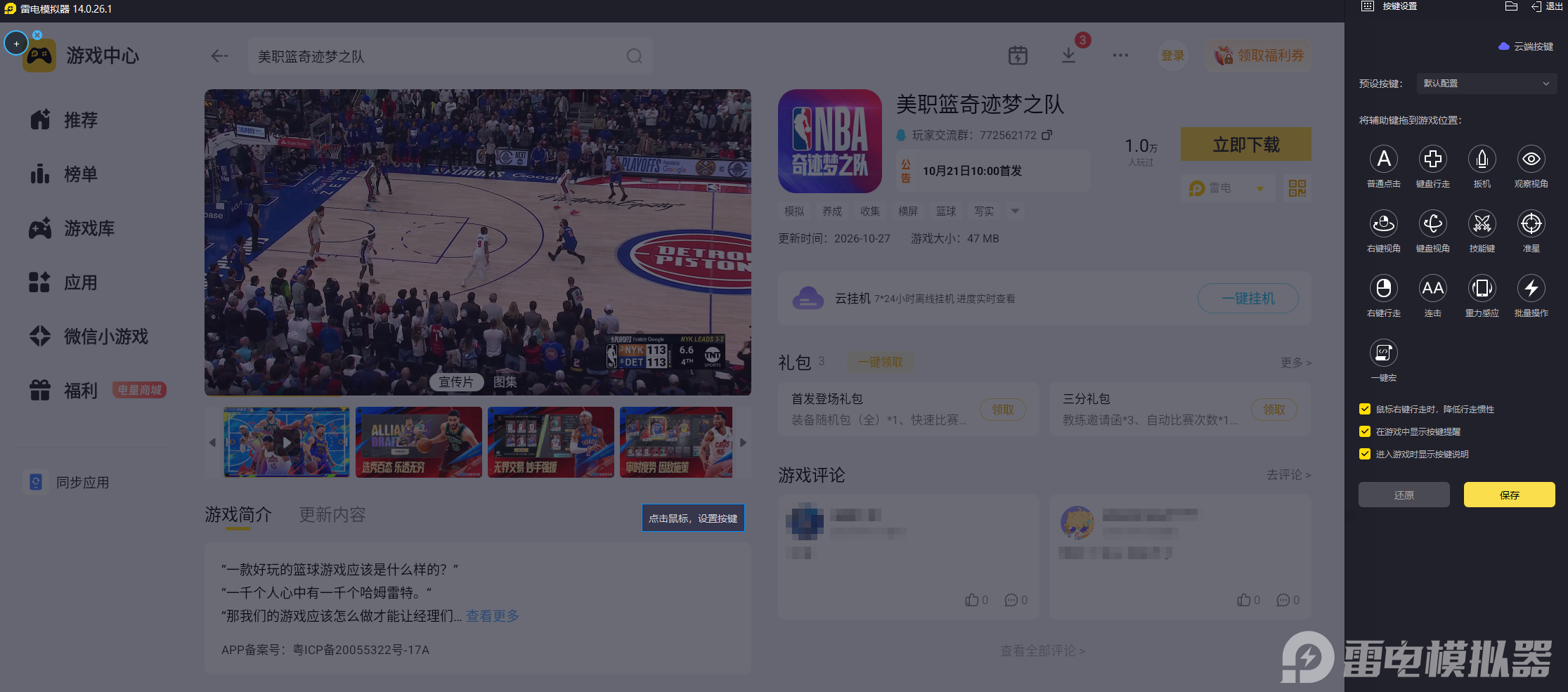
Task: Select the 连击 AA combo icon
Action: tap(1432, 288)
